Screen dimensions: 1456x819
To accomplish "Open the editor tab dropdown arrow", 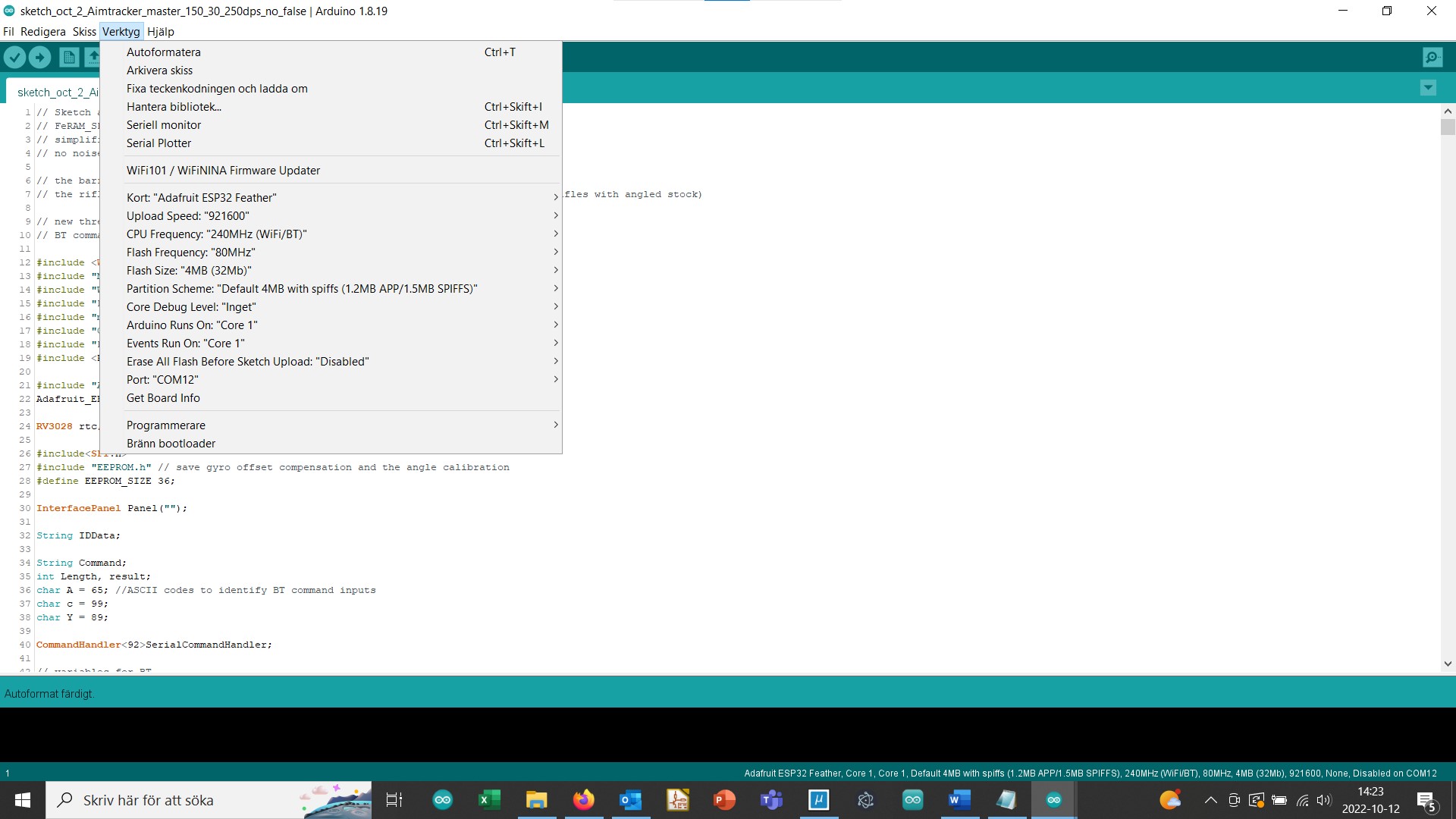I will 1428,88.
